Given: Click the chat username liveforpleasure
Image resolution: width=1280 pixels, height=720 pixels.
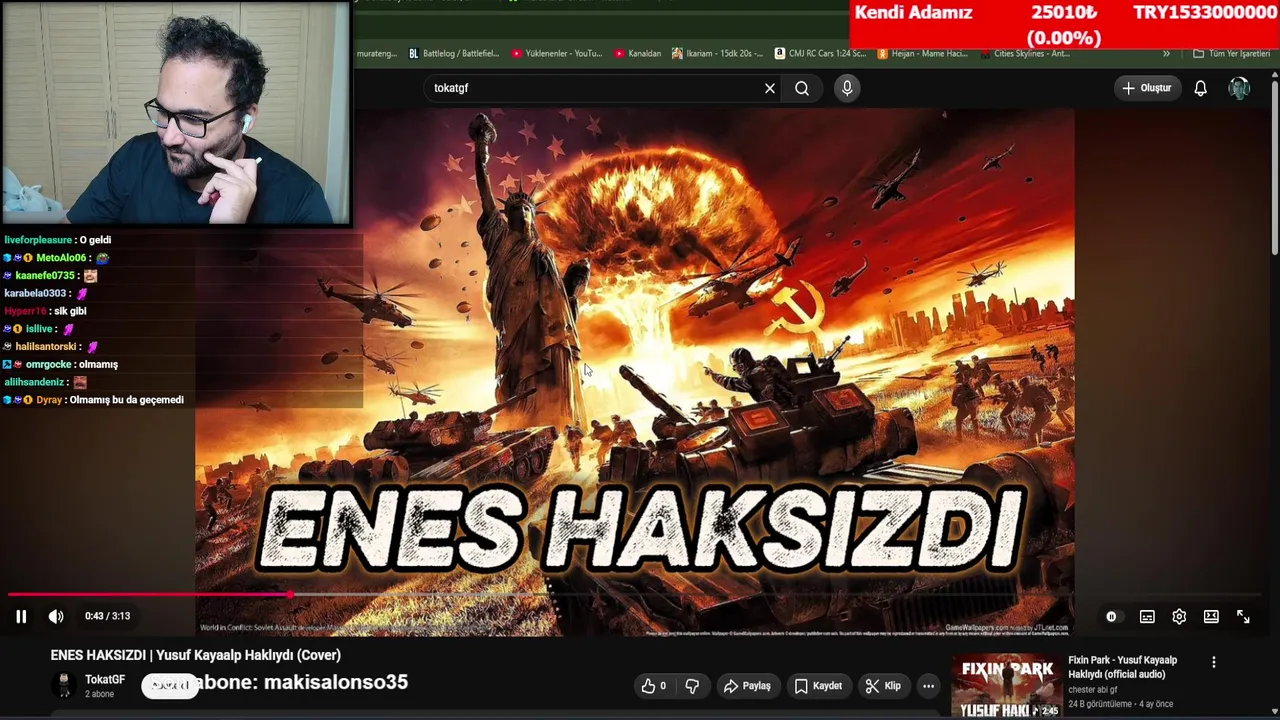Looking at the screenshot, I should (x=38, y=240).
